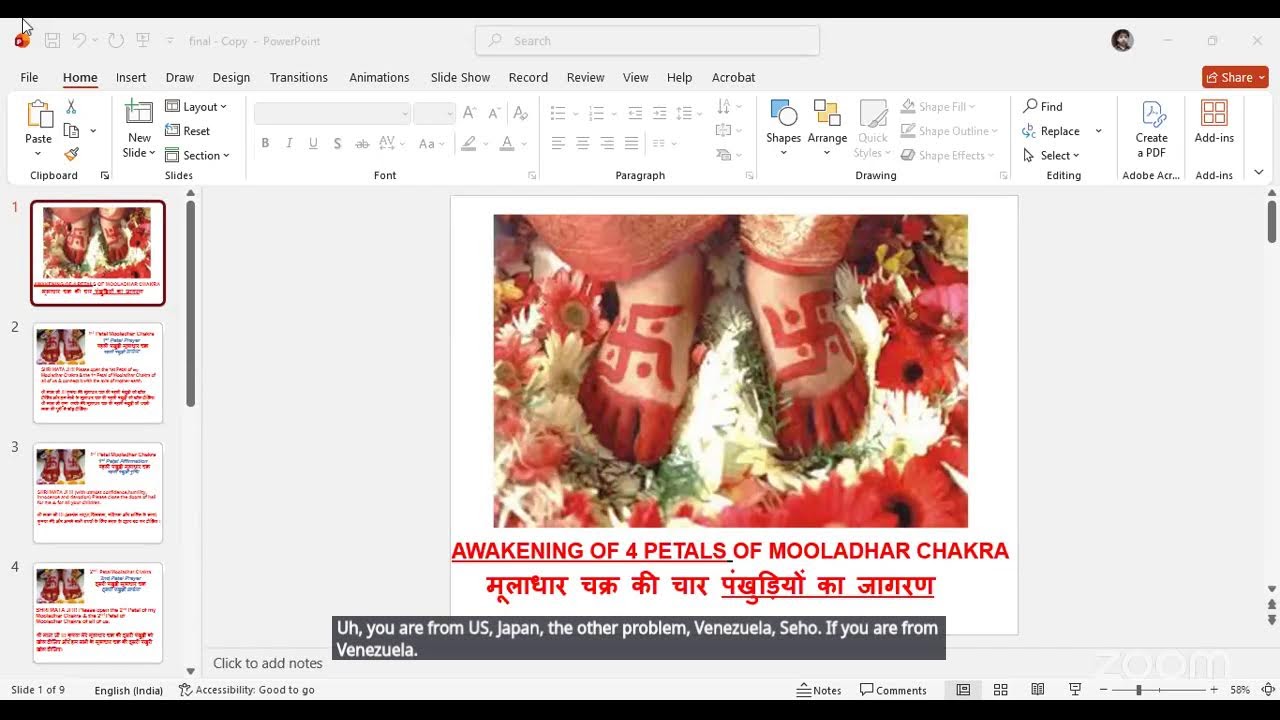The width and height of the screenshot is (1280, 720).
Task: Click Fit slide to window icon
Action: (1267, 690)
